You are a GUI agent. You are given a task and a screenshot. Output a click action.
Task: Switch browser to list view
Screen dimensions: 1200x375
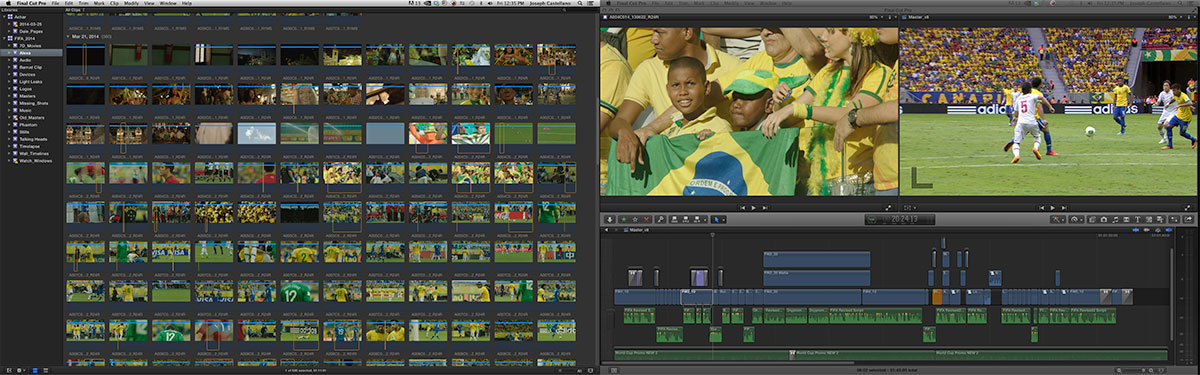tap(45, 370)
